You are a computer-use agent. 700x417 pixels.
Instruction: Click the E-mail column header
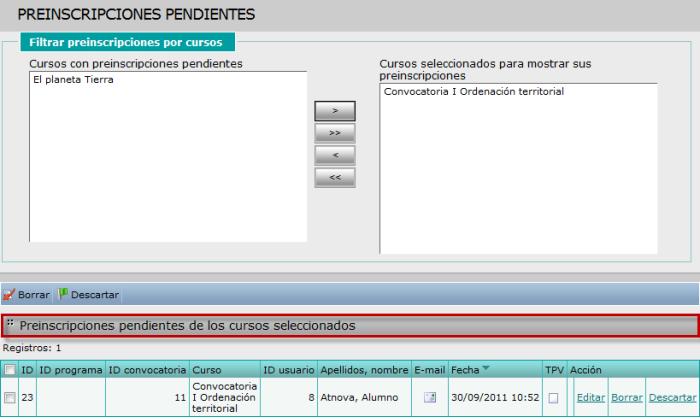click(429, 370)
